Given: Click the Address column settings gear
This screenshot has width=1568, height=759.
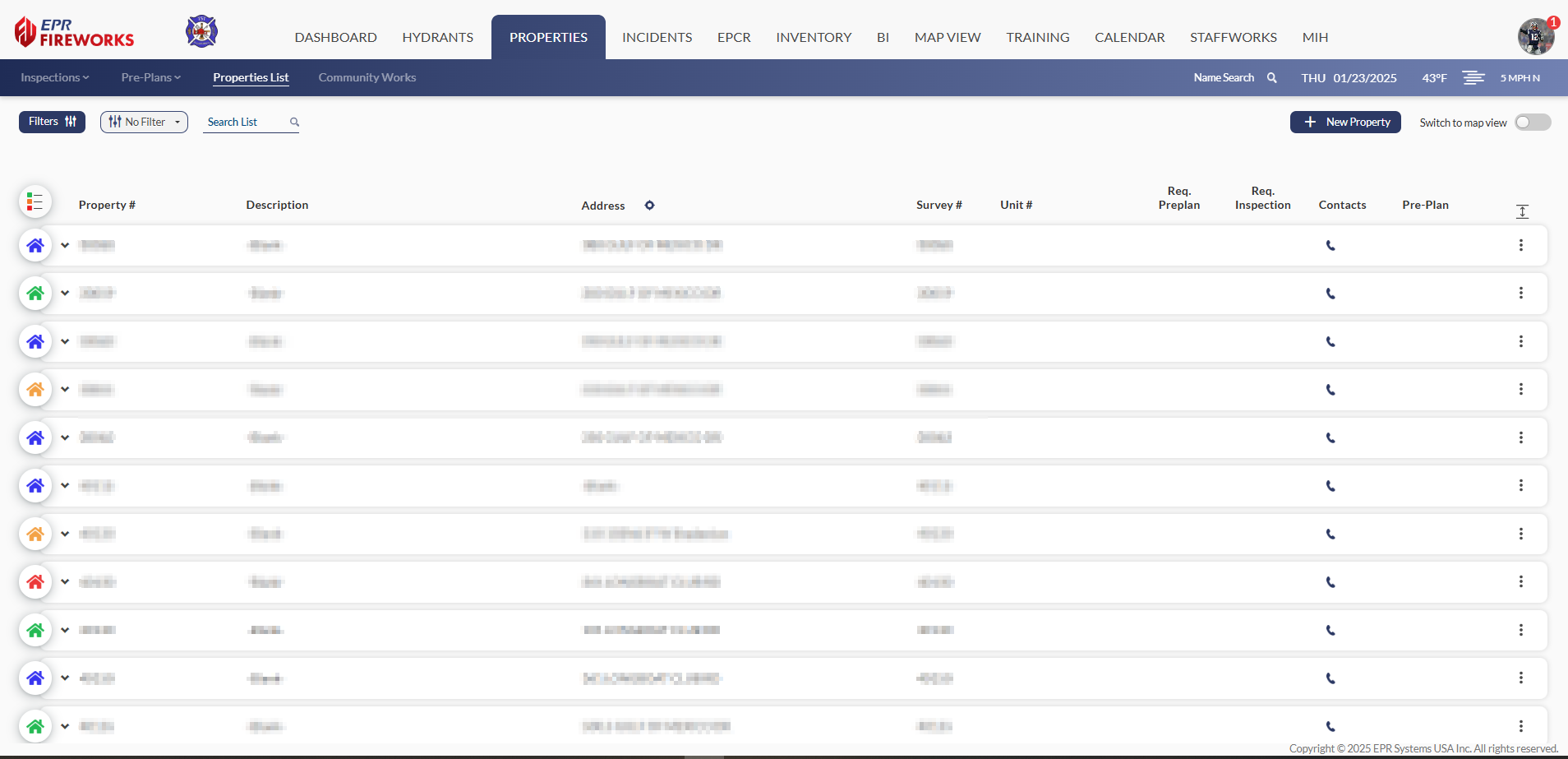Looking at the screenshot, I should click(649, 206).
